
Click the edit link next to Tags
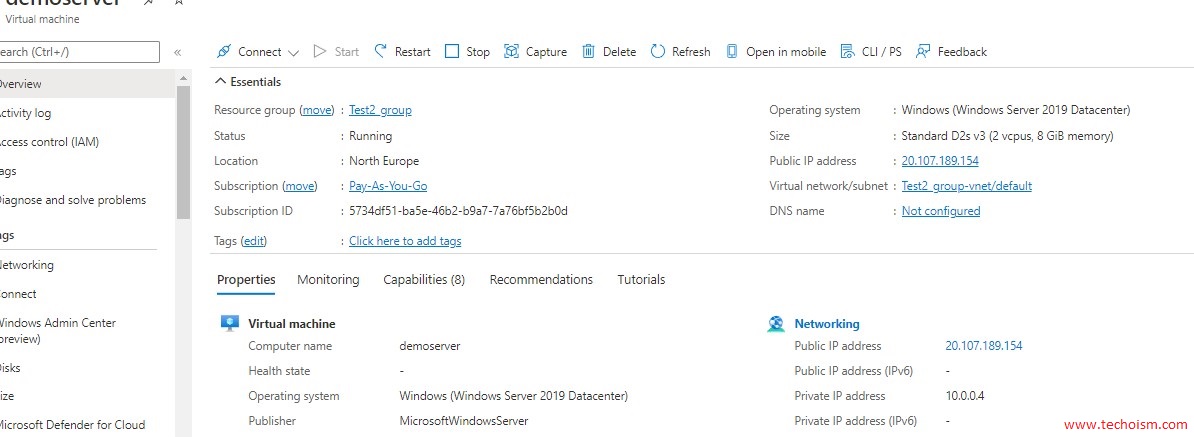(254, 241)
